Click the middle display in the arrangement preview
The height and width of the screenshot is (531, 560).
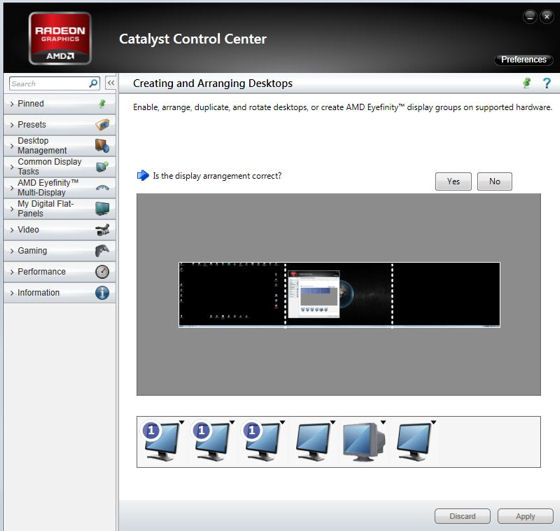339,294
